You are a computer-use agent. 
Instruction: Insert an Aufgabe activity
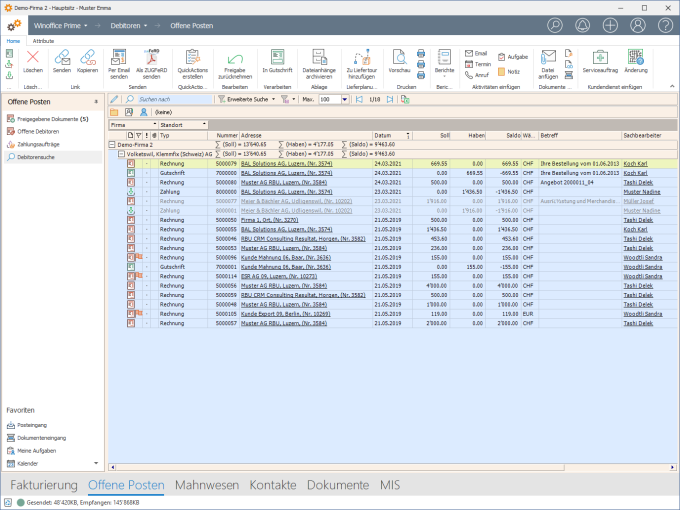tap(513, 57)
